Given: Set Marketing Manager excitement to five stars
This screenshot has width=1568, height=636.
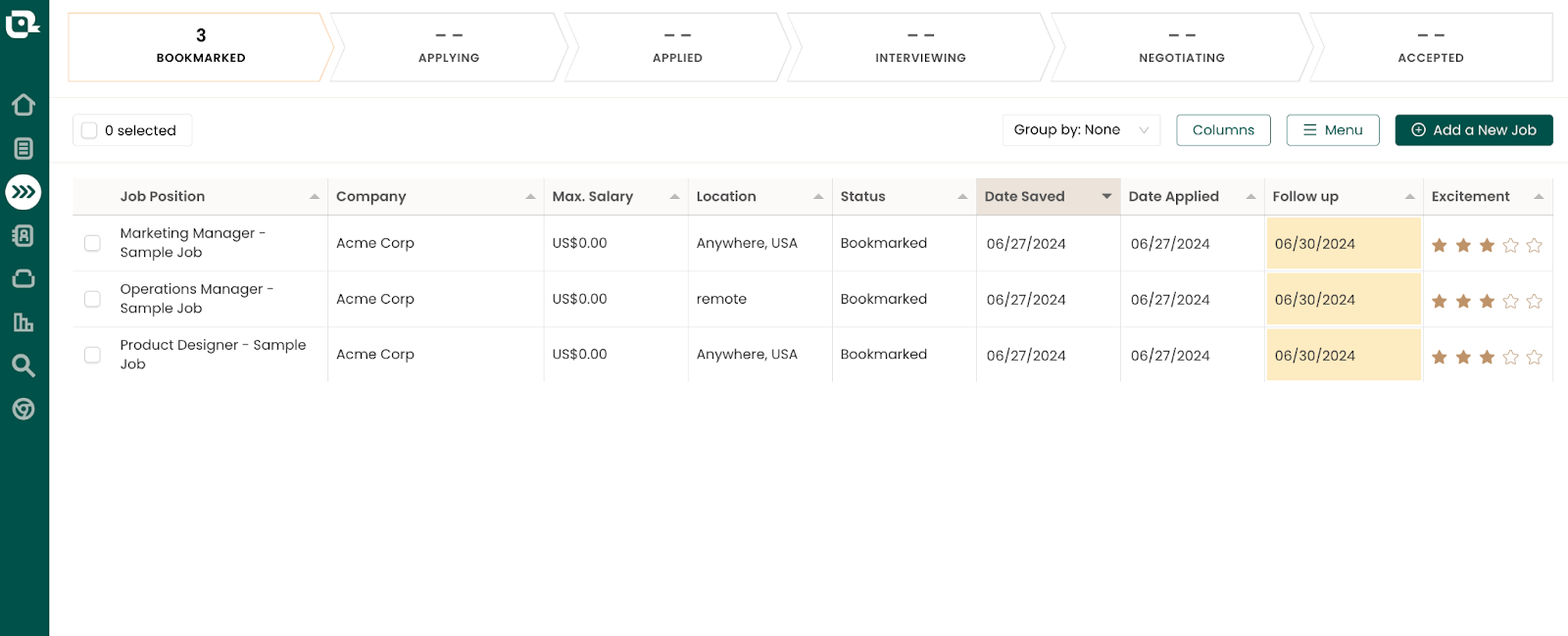Looking at the screenshot, I should coord(1535,245).
